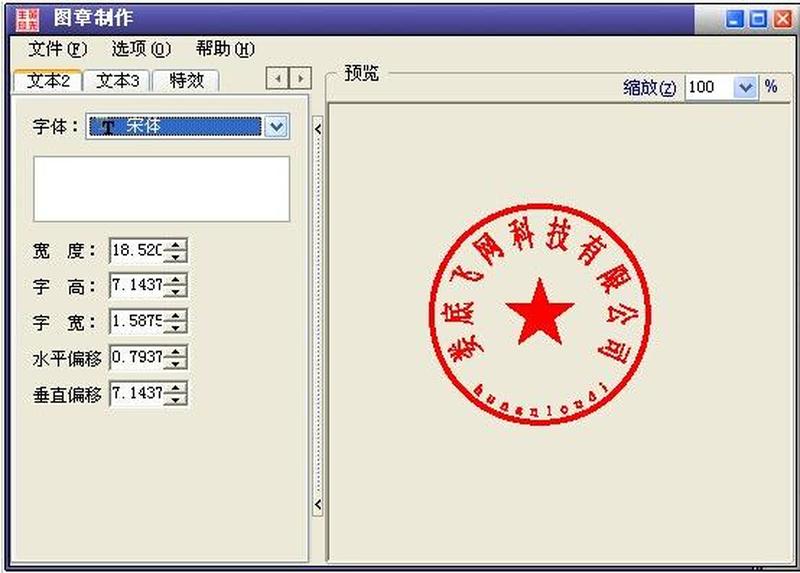Image resolution: width=800 pixels, height=573 pixels.
Task: Collapse the panel using the upper splitter arrow
Action: pyautogui.click(x=318, y=129)
